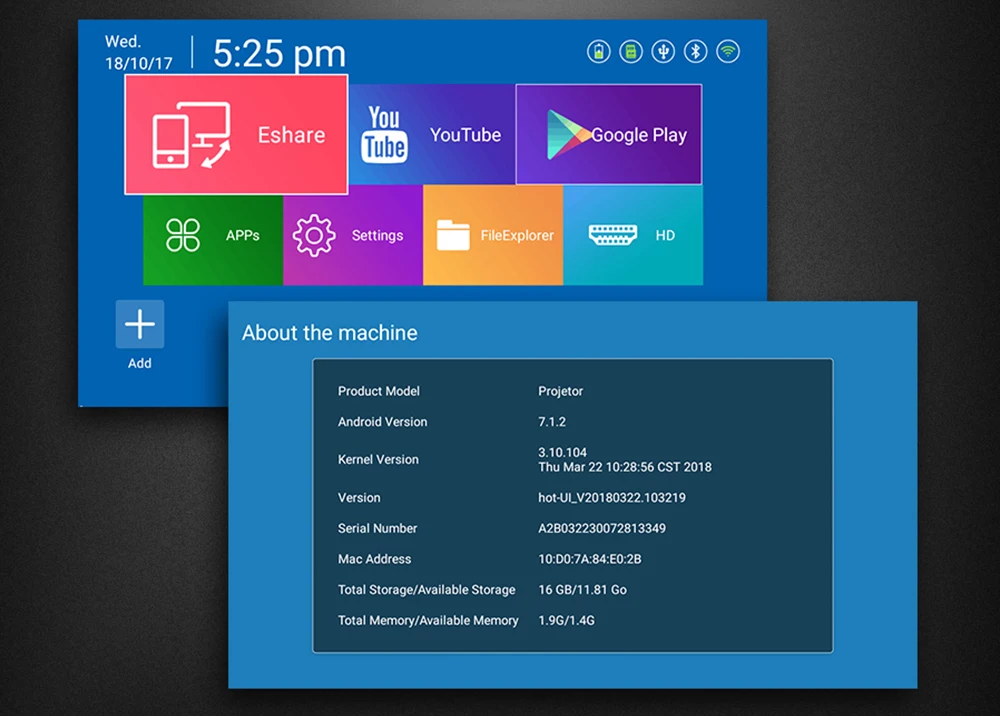
Task: Select the Version row label
Action: coord(359,497)
